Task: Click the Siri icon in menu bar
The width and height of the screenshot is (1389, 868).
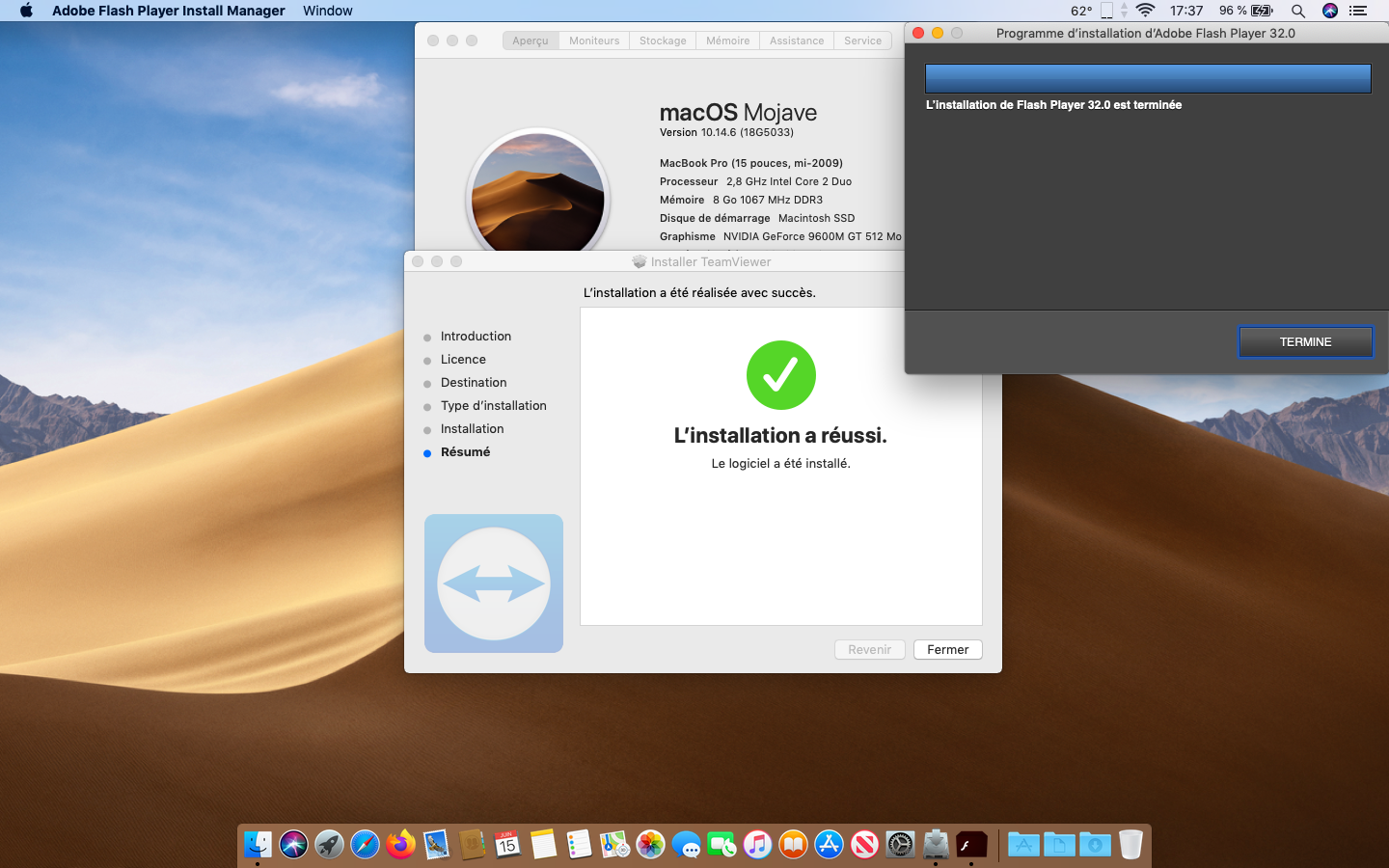Action: [1330, 11]
